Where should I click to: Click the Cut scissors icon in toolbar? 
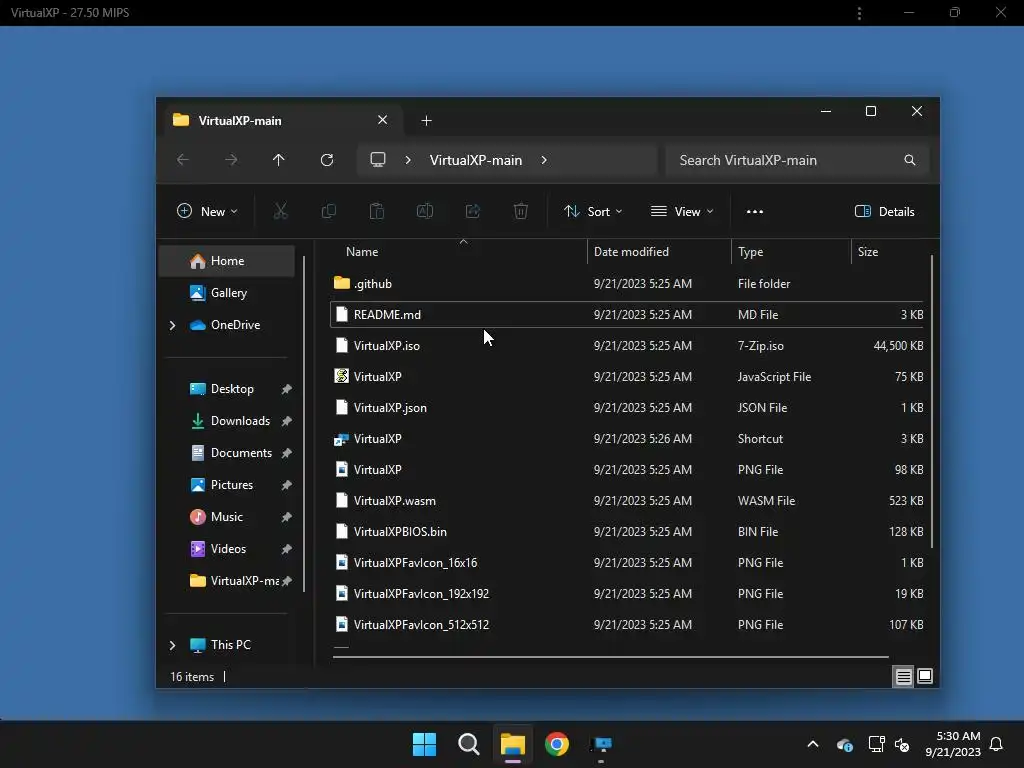click(x=280, y=211)
